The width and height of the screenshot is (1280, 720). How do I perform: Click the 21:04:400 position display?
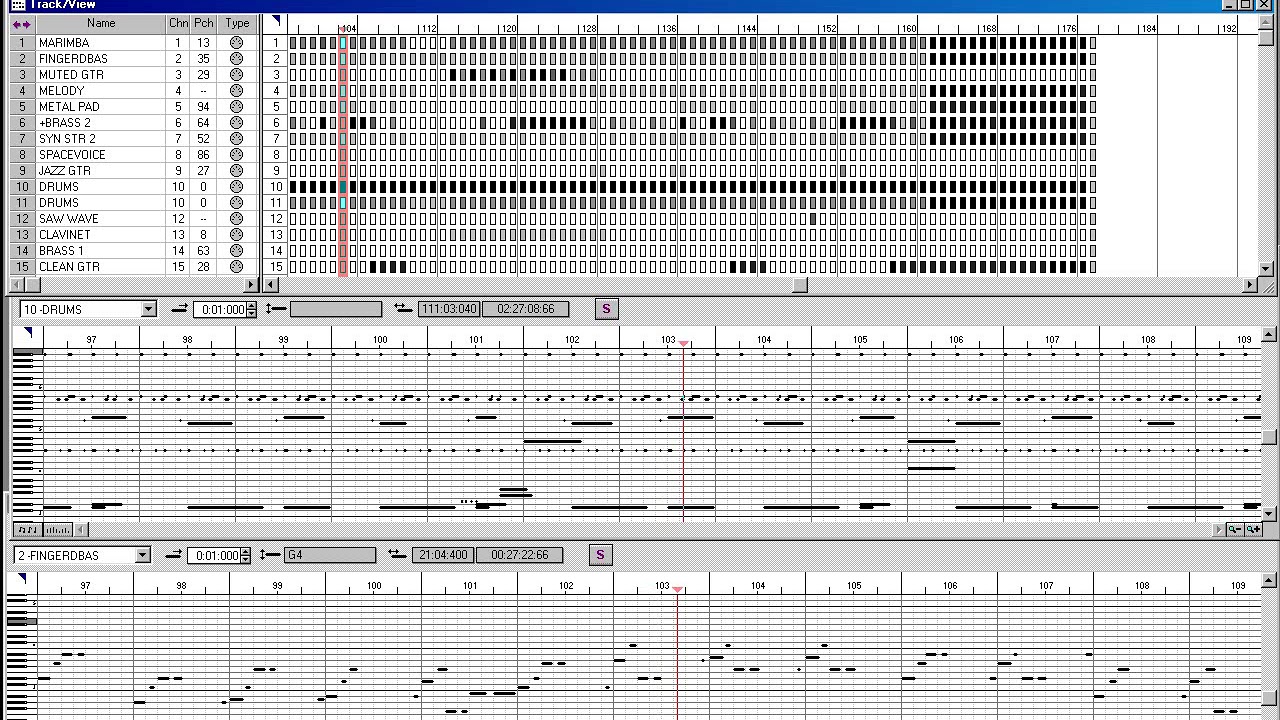pos(443,555)
